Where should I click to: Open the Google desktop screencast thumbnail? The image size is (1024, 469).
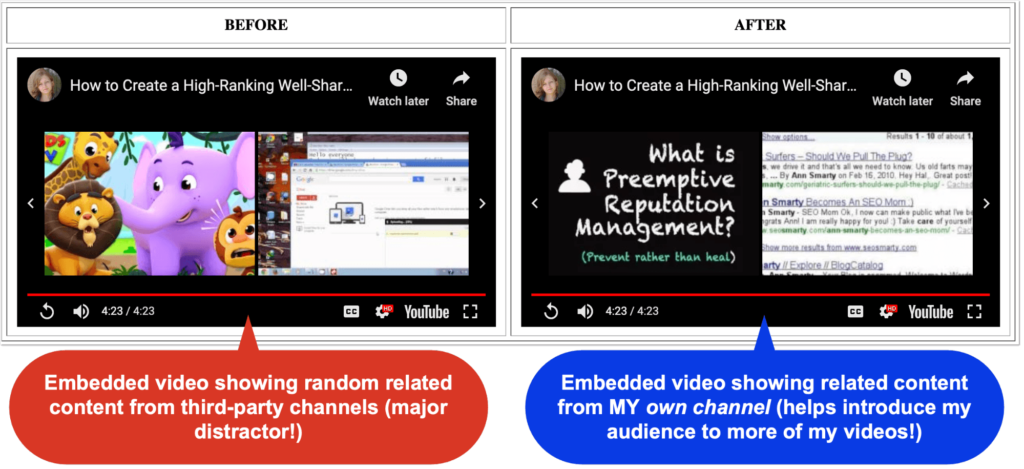coord(363,204)
